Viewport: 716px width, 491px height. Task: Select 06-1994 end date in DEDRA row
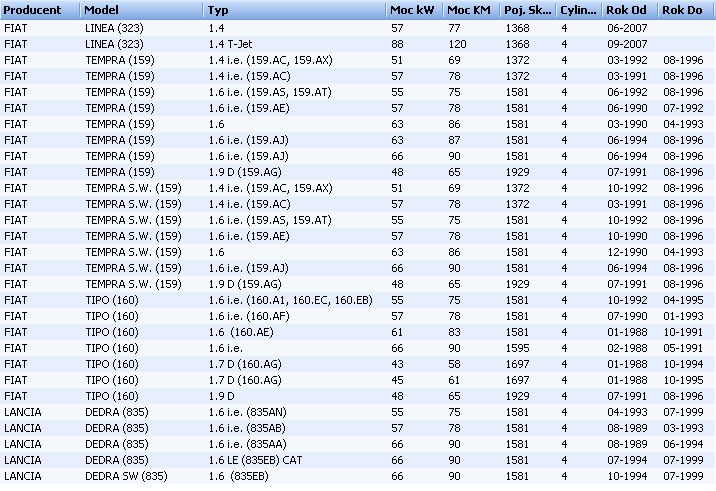click(x=683, y=444)
